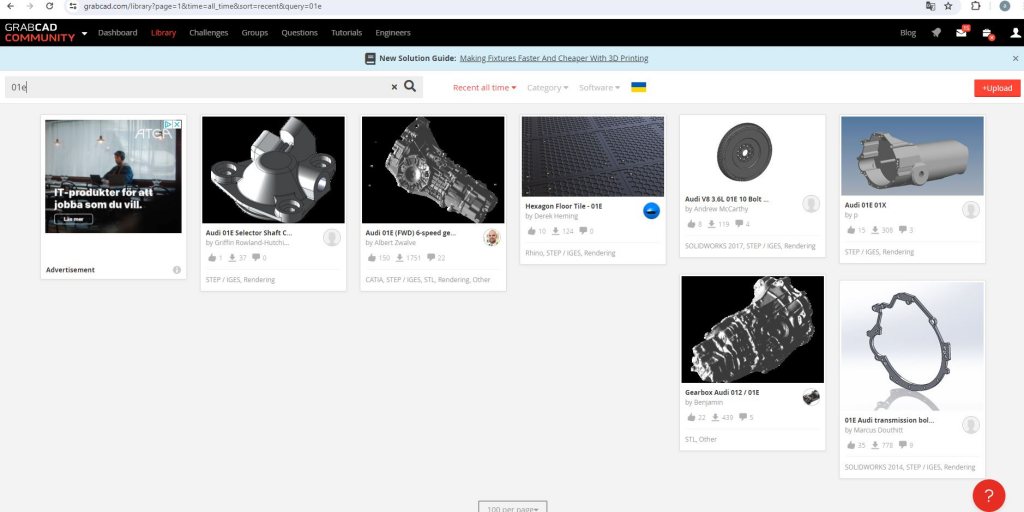This screenshot has height=512, width=1024.
Task: Expand the Category filter dropdown
Action: click(x=547, y=88)
